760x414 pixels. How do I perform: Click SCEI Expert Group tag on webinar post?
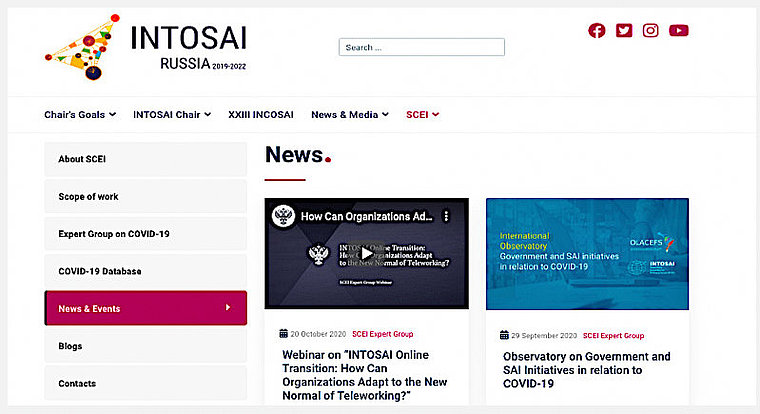pos(382,334)
